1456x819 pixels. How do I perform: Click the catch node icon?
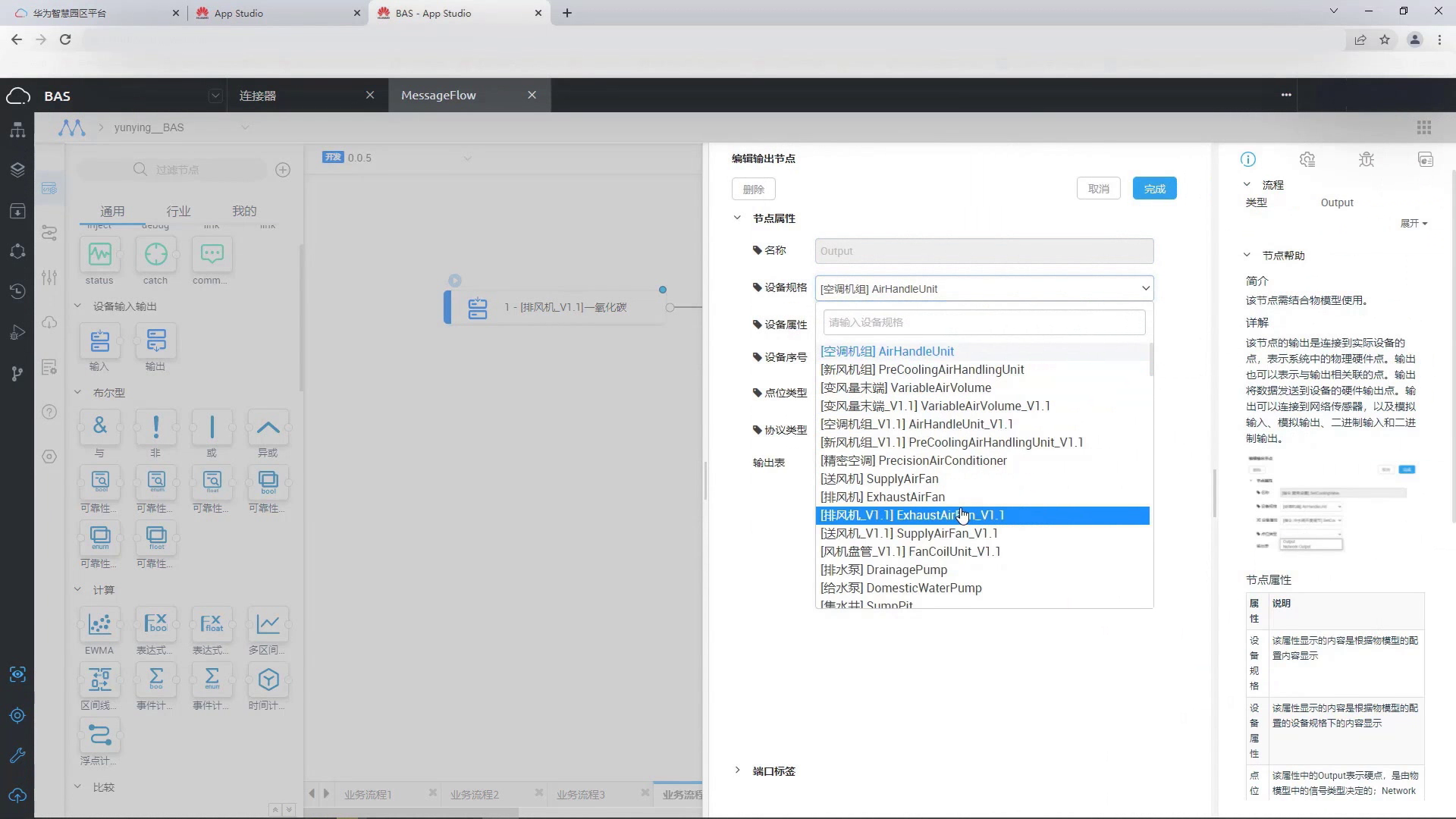pos(155,254)
